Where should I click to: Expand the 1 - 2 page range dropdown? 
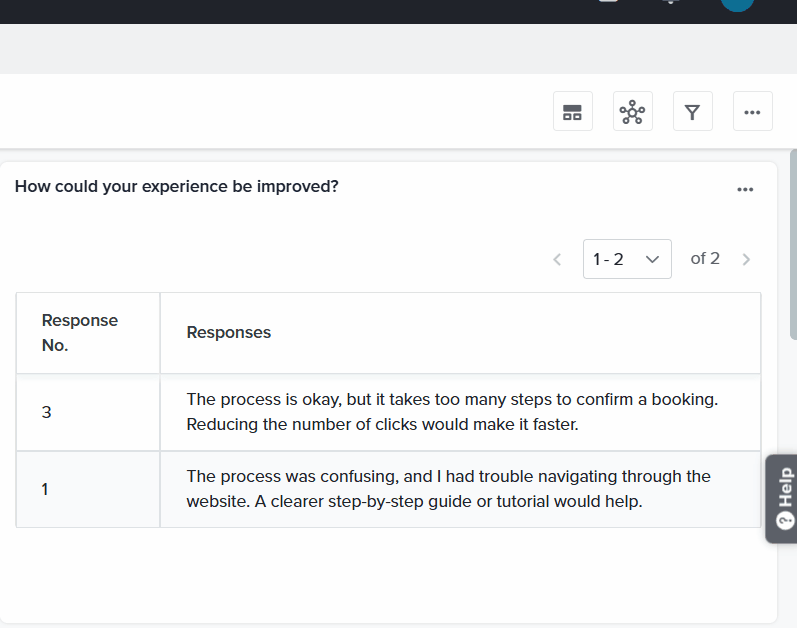[627, 259]
